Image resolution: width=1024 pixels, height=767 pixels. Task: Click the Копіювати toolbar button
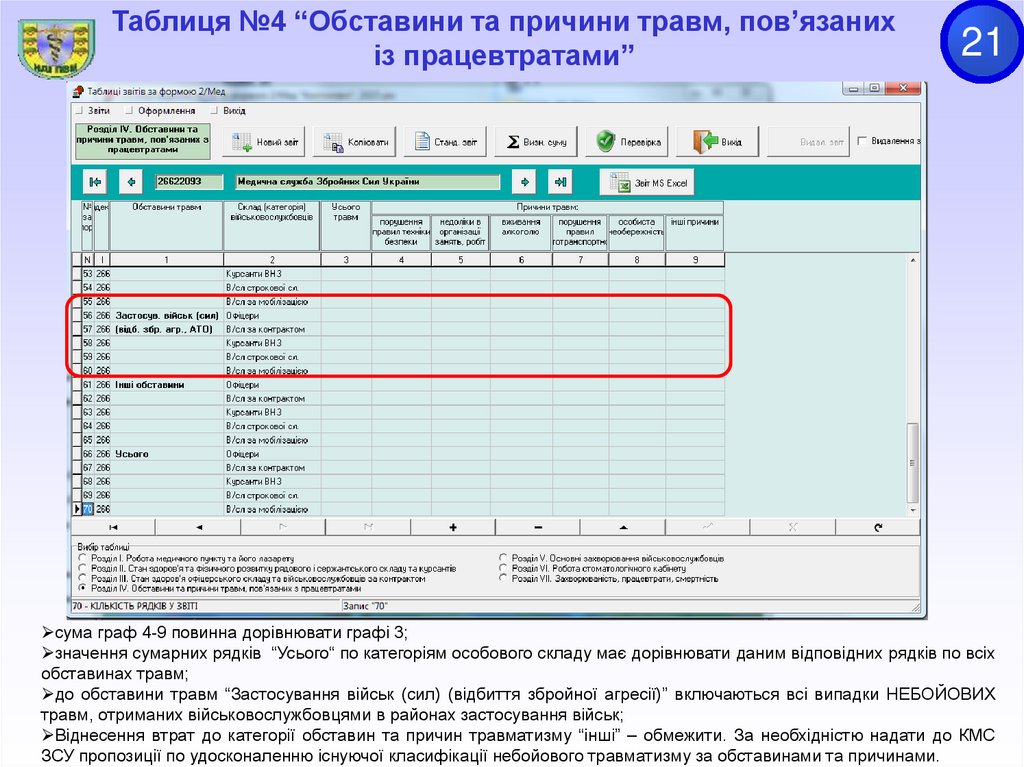pos(355,142)
